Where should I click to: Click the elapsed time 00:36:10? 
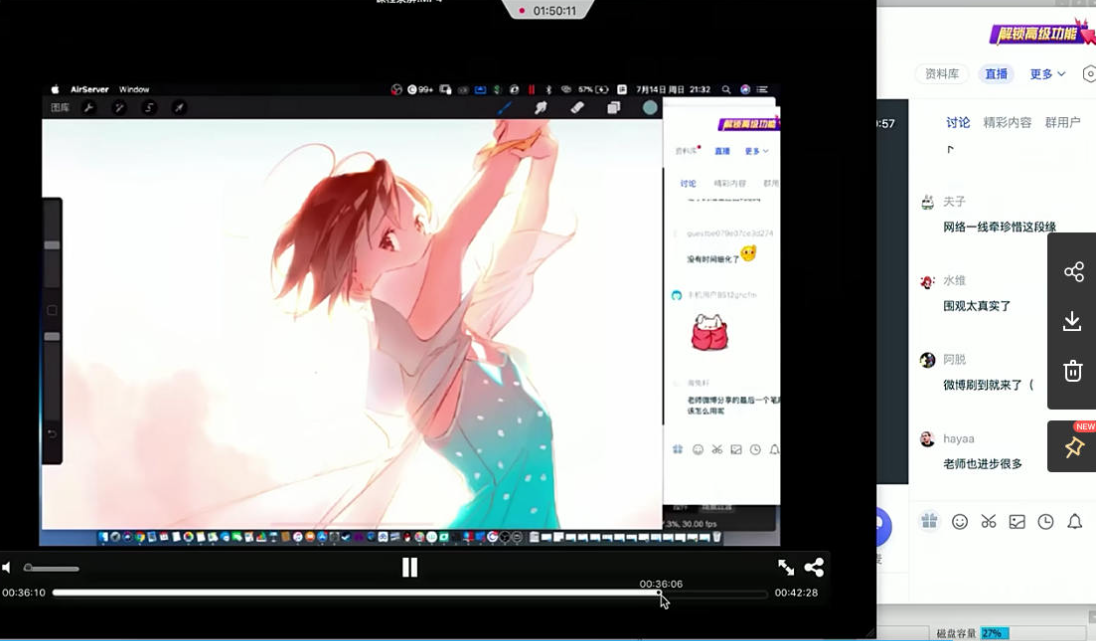pyautogui.click(x=24, y=593)
